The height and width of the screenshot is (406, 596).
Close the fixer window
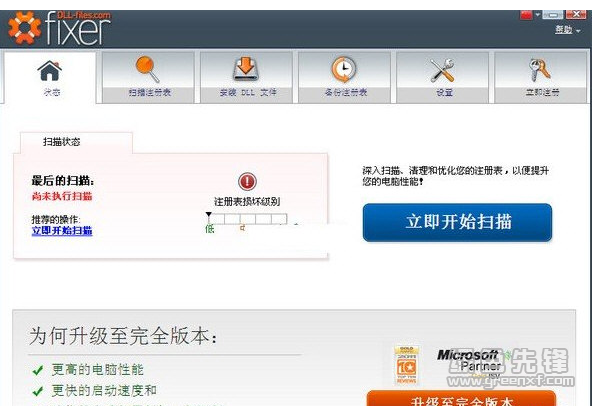click(576, 14)
